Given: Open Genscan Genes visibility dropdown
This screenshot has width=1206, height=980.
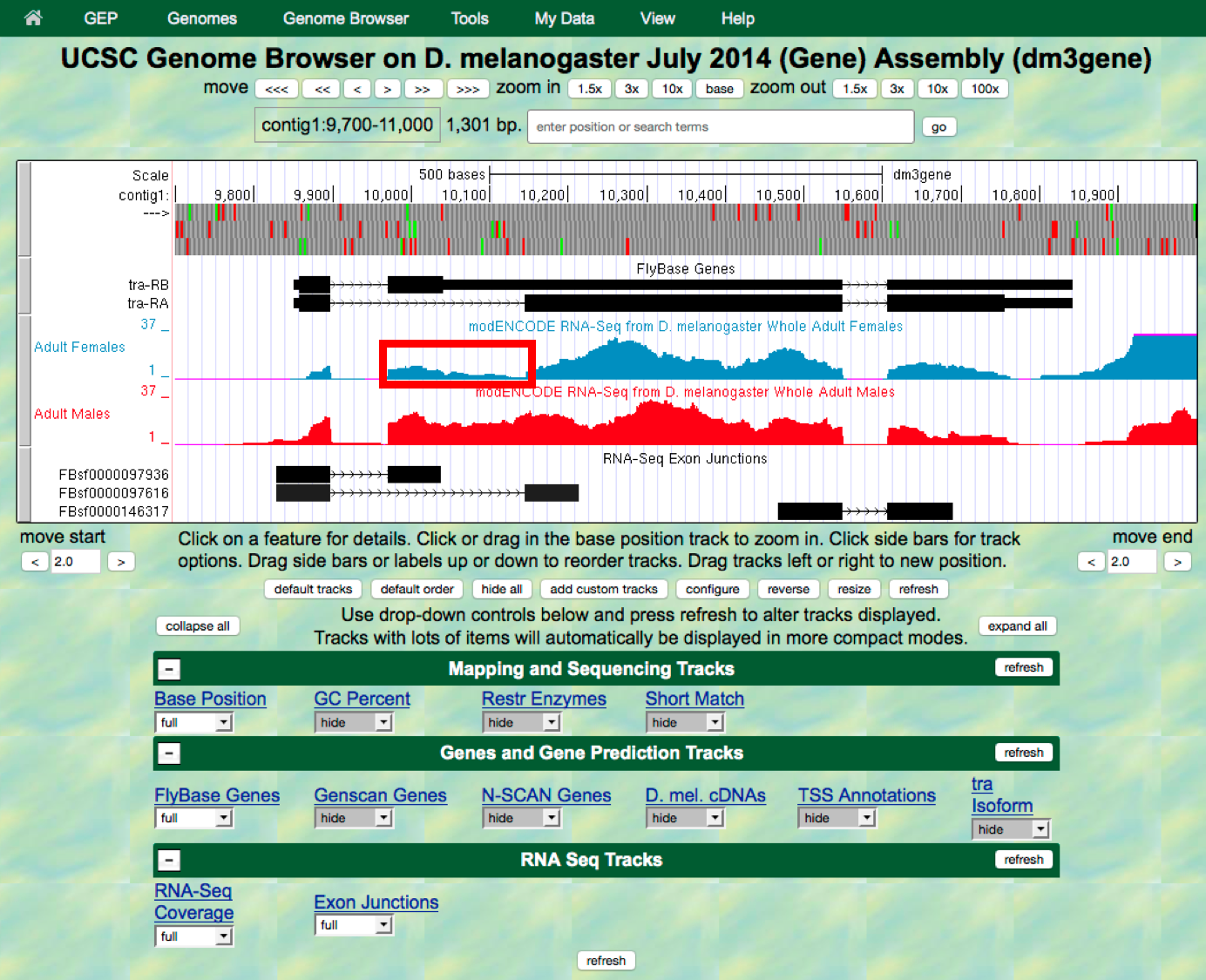Looking at the screenshot, I should 354,818.
